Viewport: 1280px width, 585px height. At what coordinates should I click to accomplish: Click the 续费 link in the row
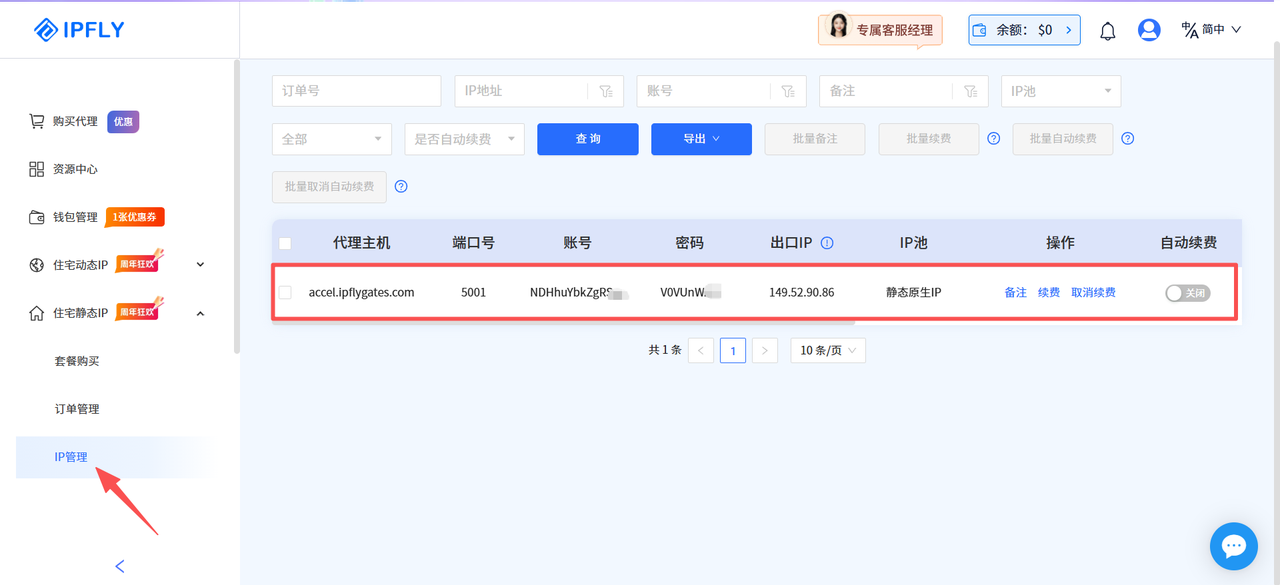click(1049, 293)
